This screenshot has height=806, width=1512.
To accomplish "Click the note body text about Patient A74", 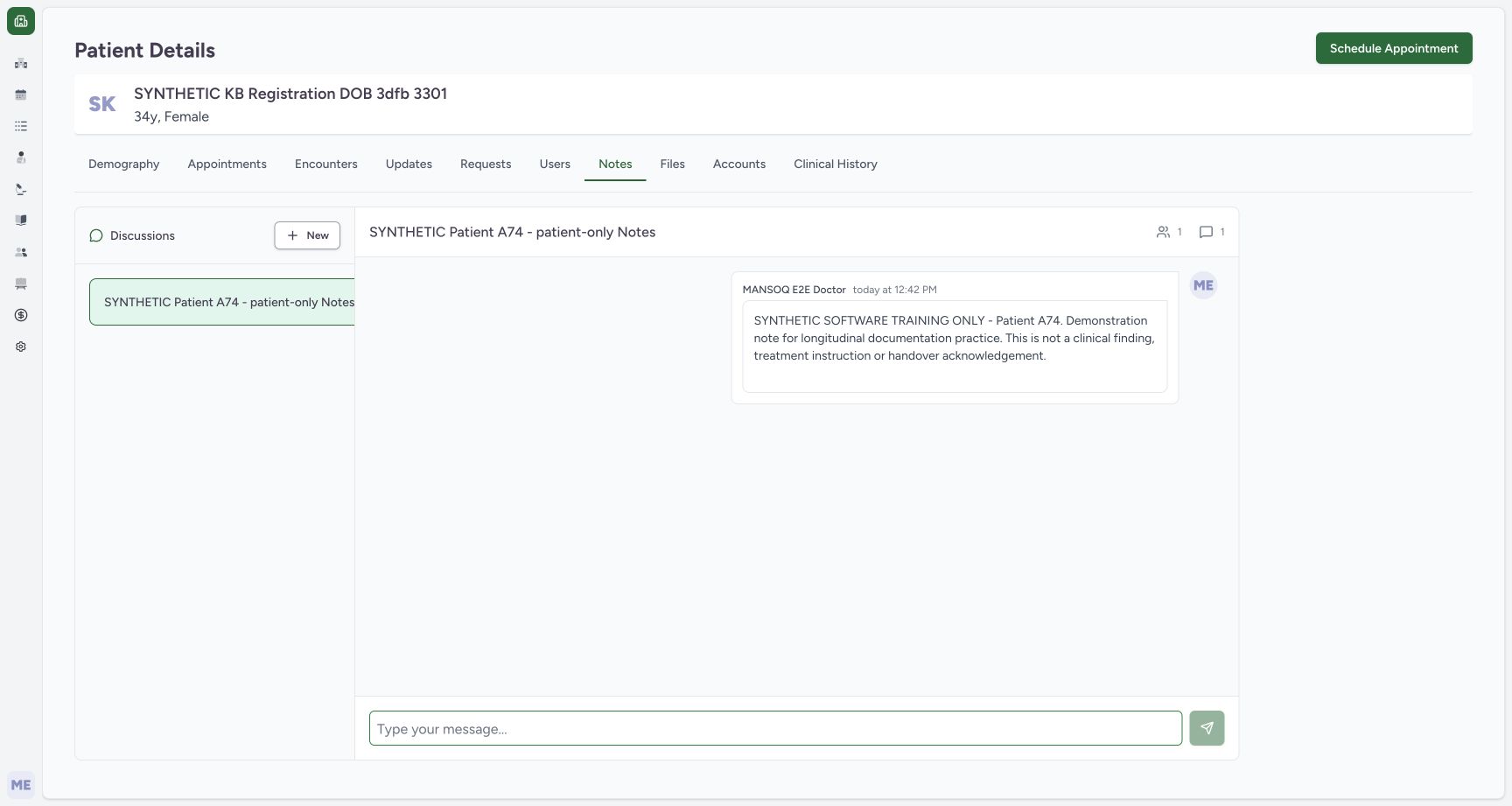I will (x=955, y=338).
